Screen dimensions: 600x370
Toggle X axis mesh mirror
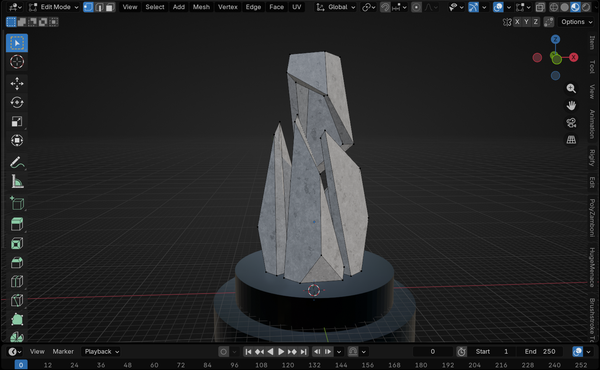[x=517, y=22]
